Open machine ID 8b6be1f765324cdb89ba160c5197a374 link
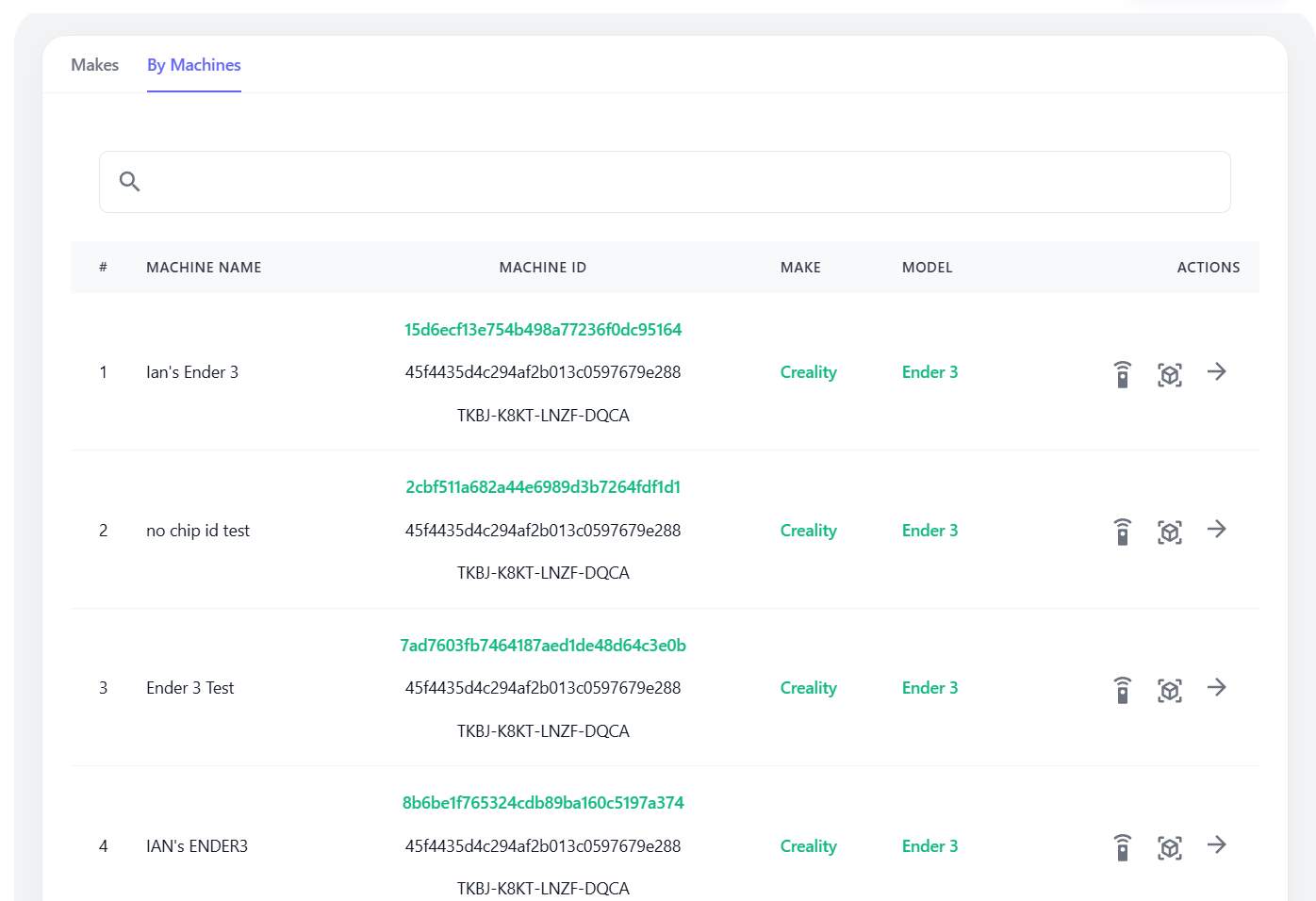Screen dimensions: 1316x901 point(543,803)
